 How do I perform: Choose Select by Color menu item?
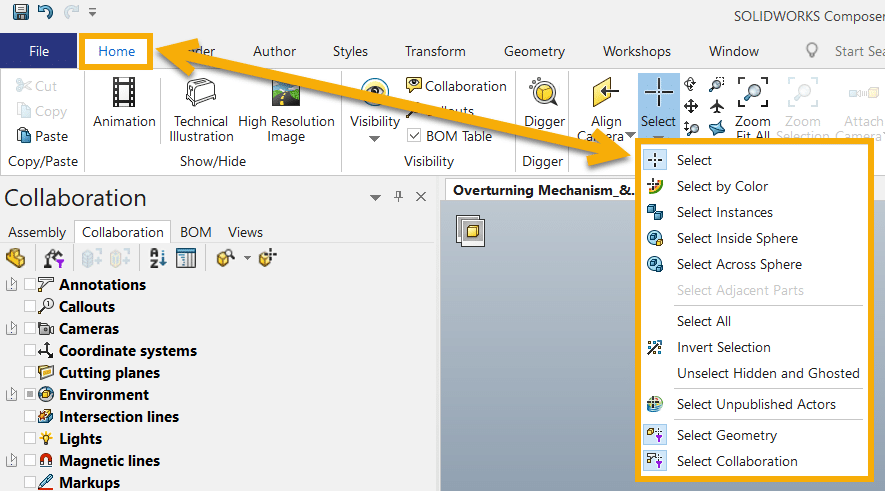tap(754, 186)
